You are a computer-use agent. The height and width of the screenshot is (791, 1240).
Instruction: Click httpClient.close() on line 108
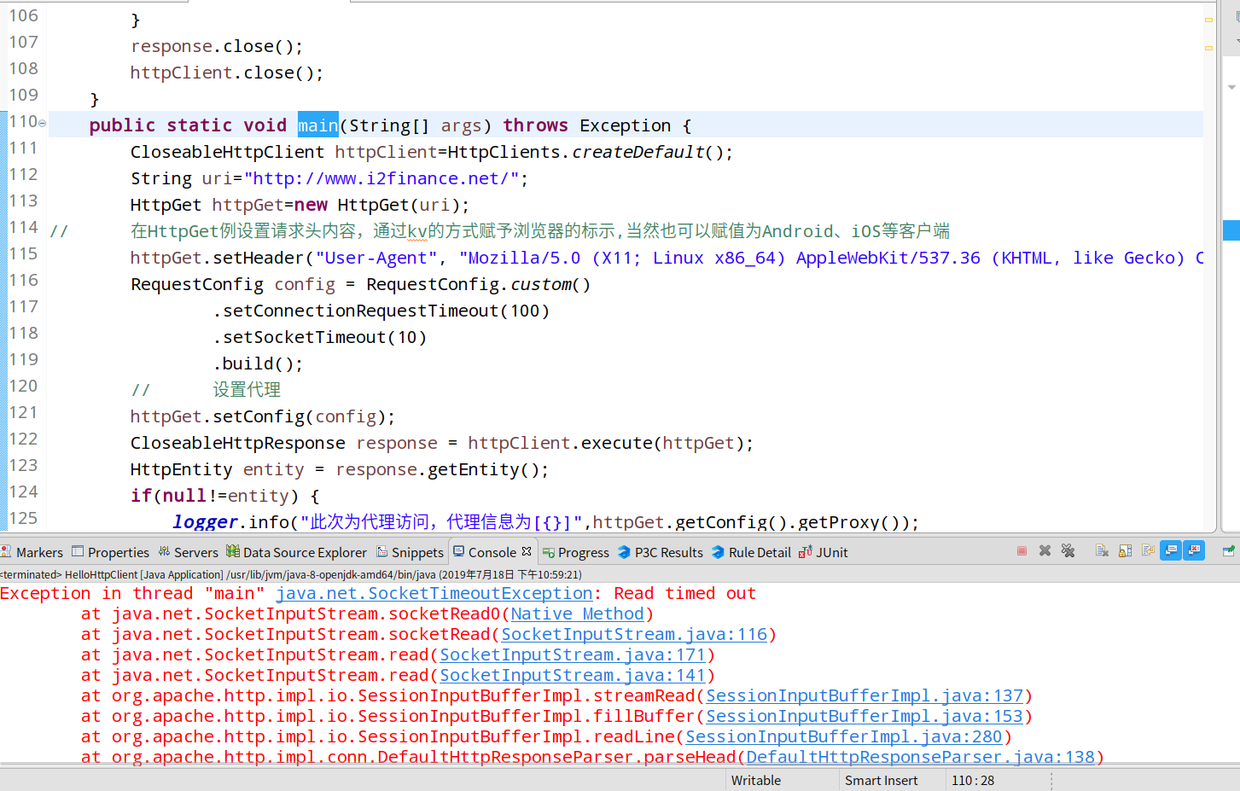click(x=226, y=72)
